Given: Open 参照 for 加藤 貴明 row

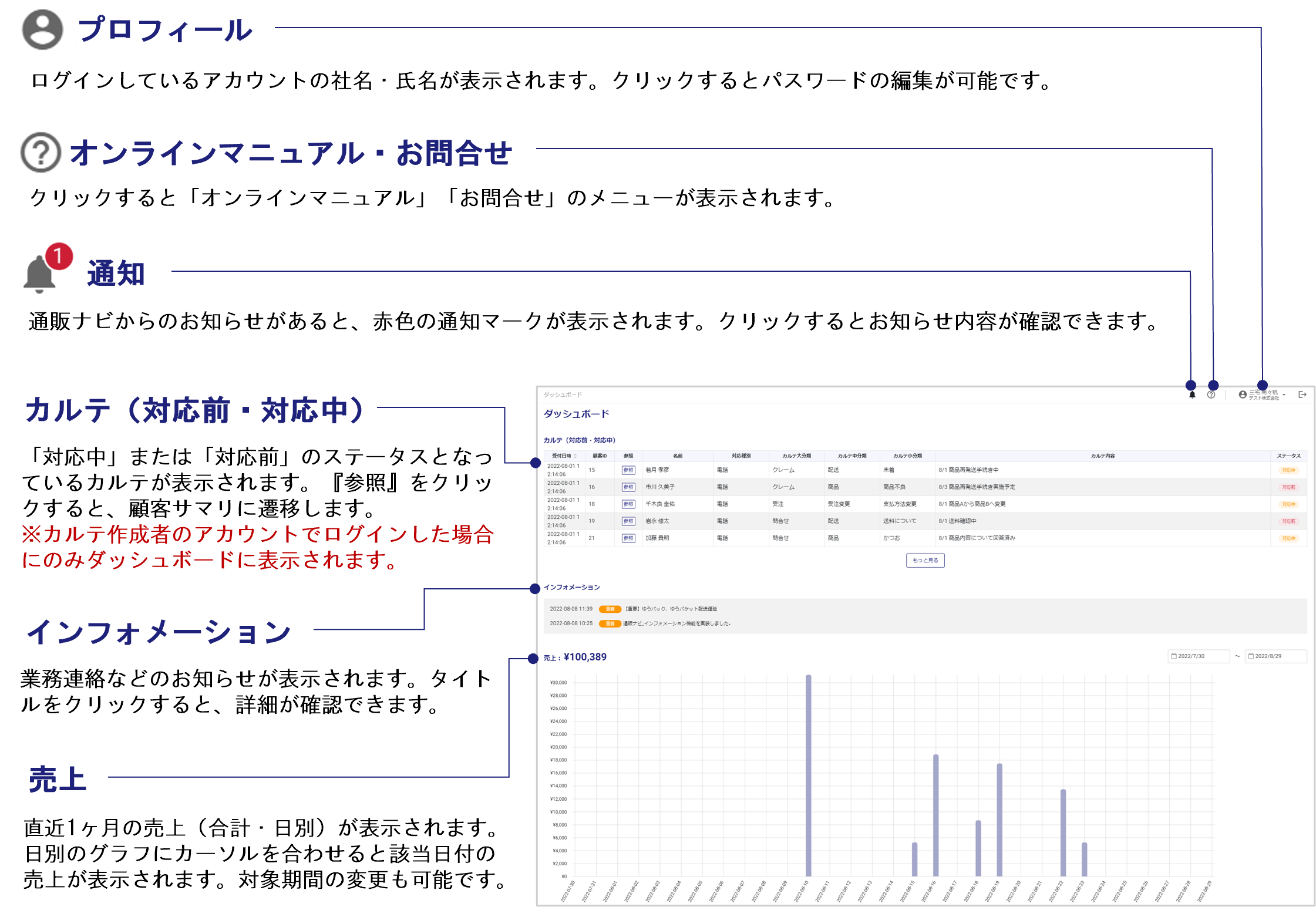Looking at the screenshot, I should point(628,538).
